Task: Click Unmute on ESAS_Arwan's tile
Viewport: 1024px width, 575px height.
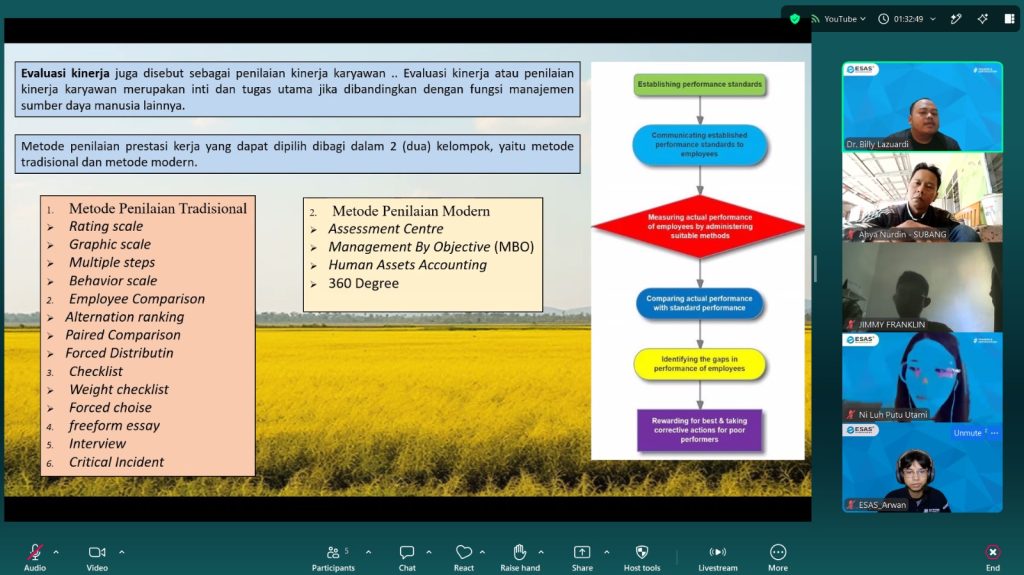Action: pyautogui.click(x=967, y=433)
